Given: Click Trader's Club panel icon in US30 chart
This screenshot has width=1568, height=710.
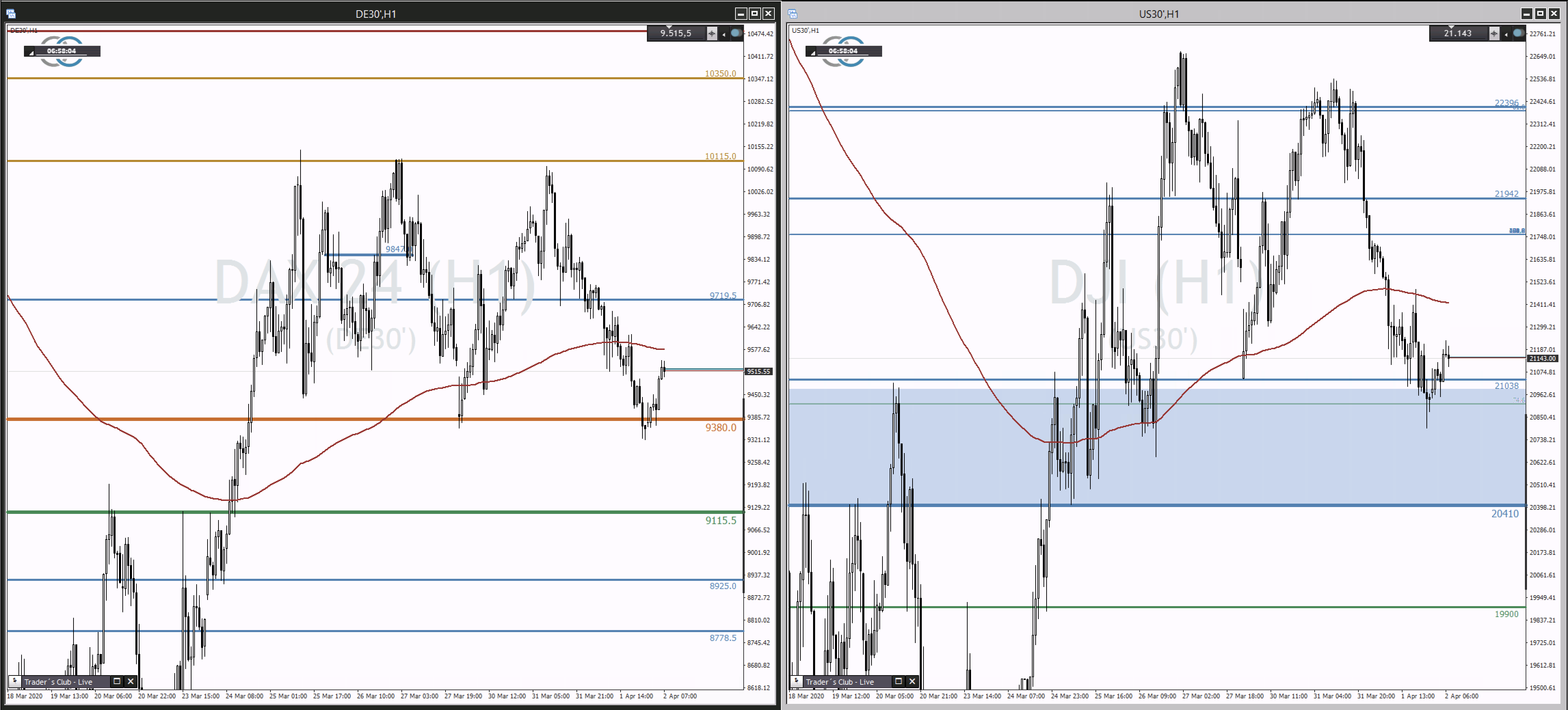Looking at the screenshot, I should click(796, 681).
